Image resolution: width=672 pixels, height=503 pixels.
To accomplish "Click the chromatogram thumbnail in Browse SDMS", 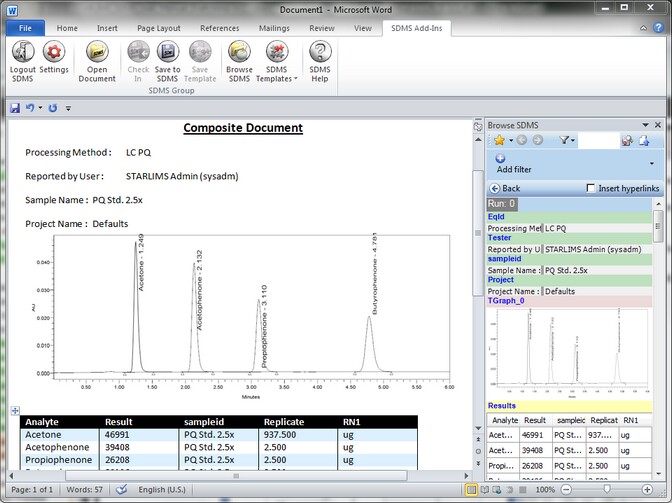I will pos(570,353).
